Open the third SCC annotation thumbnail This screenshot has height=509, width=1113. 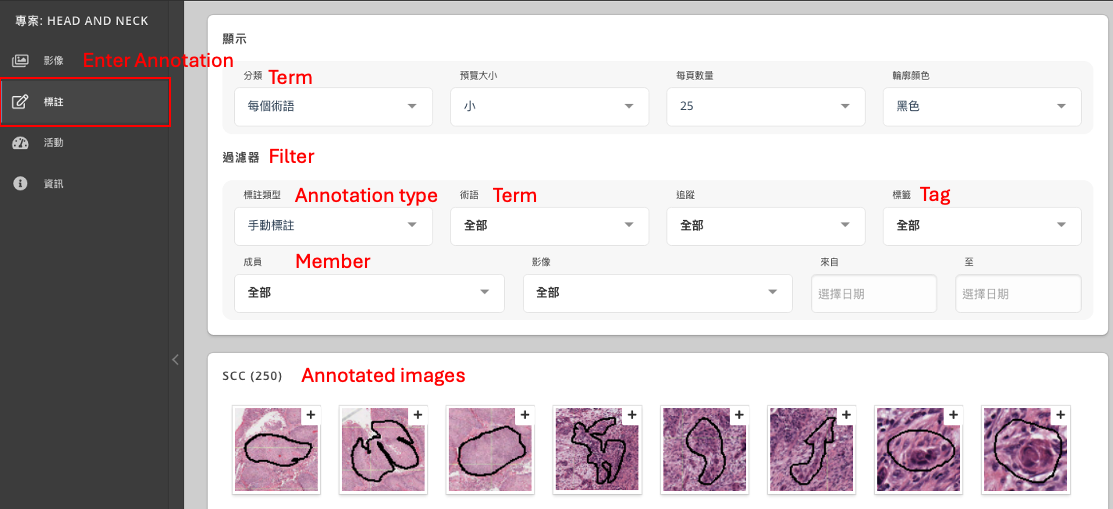click(490, 451)
